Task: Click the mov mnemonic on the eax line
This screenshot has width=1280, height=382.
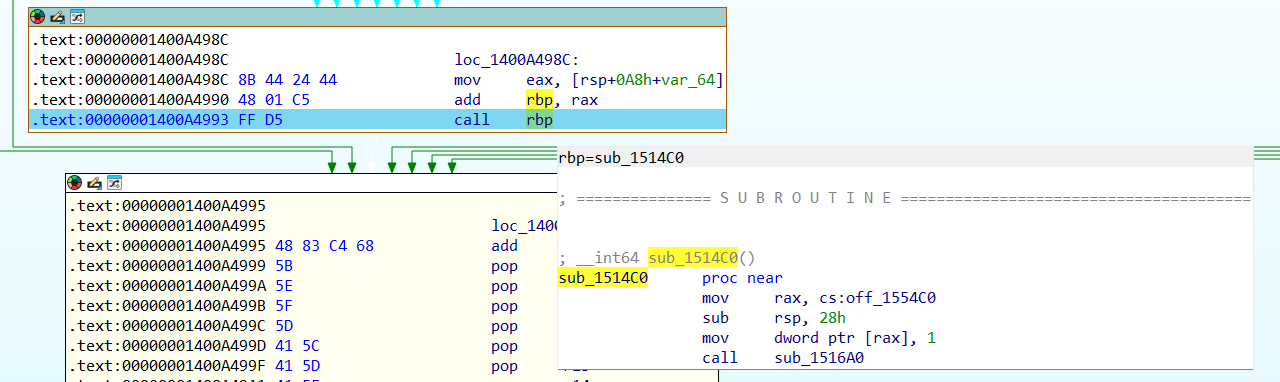Action: point(468,80)
